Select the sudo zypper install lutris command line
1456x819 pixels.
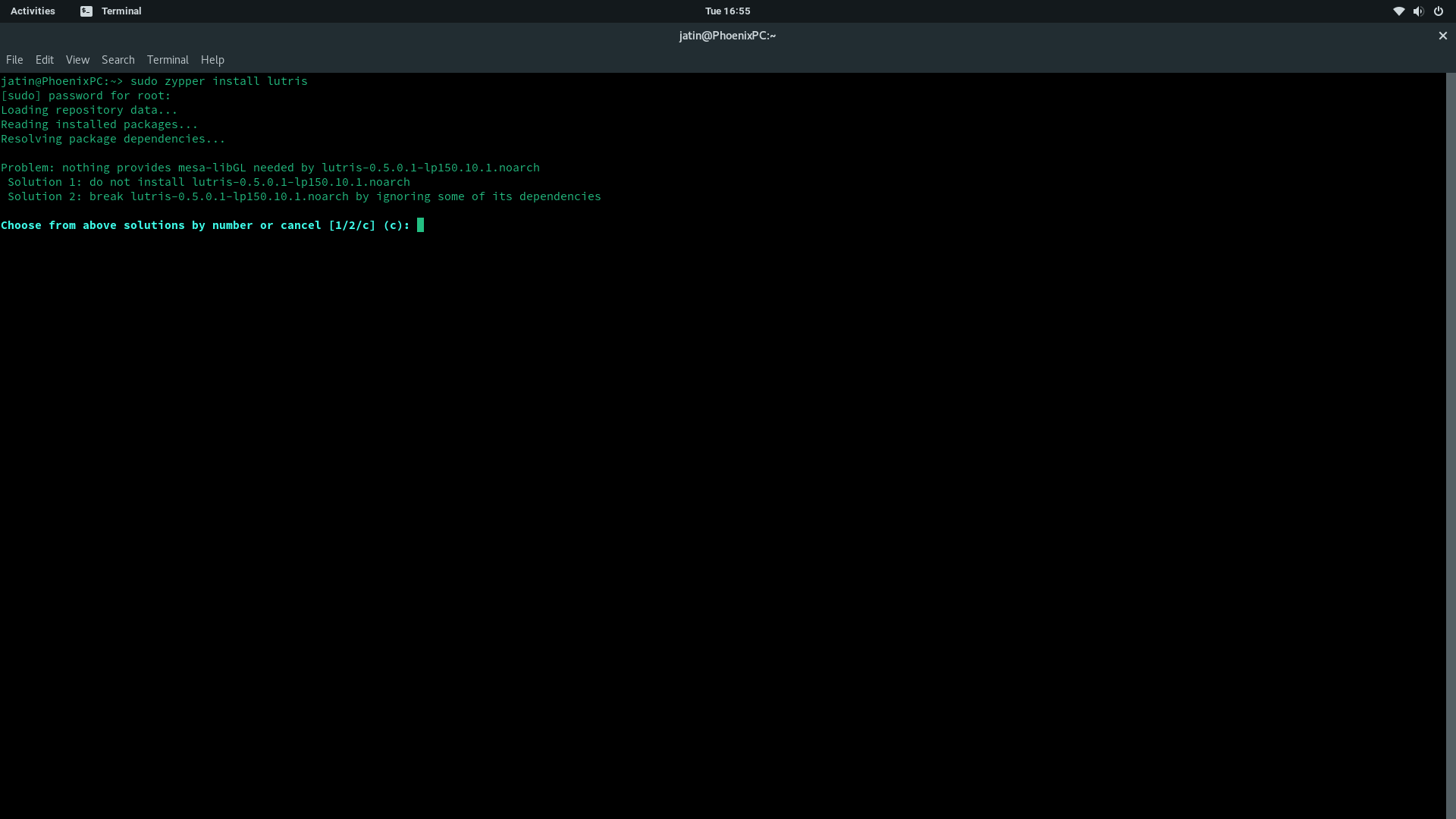click(x=219, y=81)
